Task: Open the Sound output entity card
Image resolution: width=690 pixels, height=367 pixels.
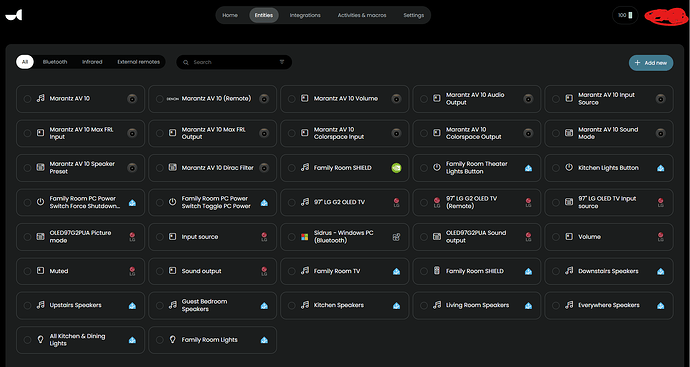Action: 213,271
